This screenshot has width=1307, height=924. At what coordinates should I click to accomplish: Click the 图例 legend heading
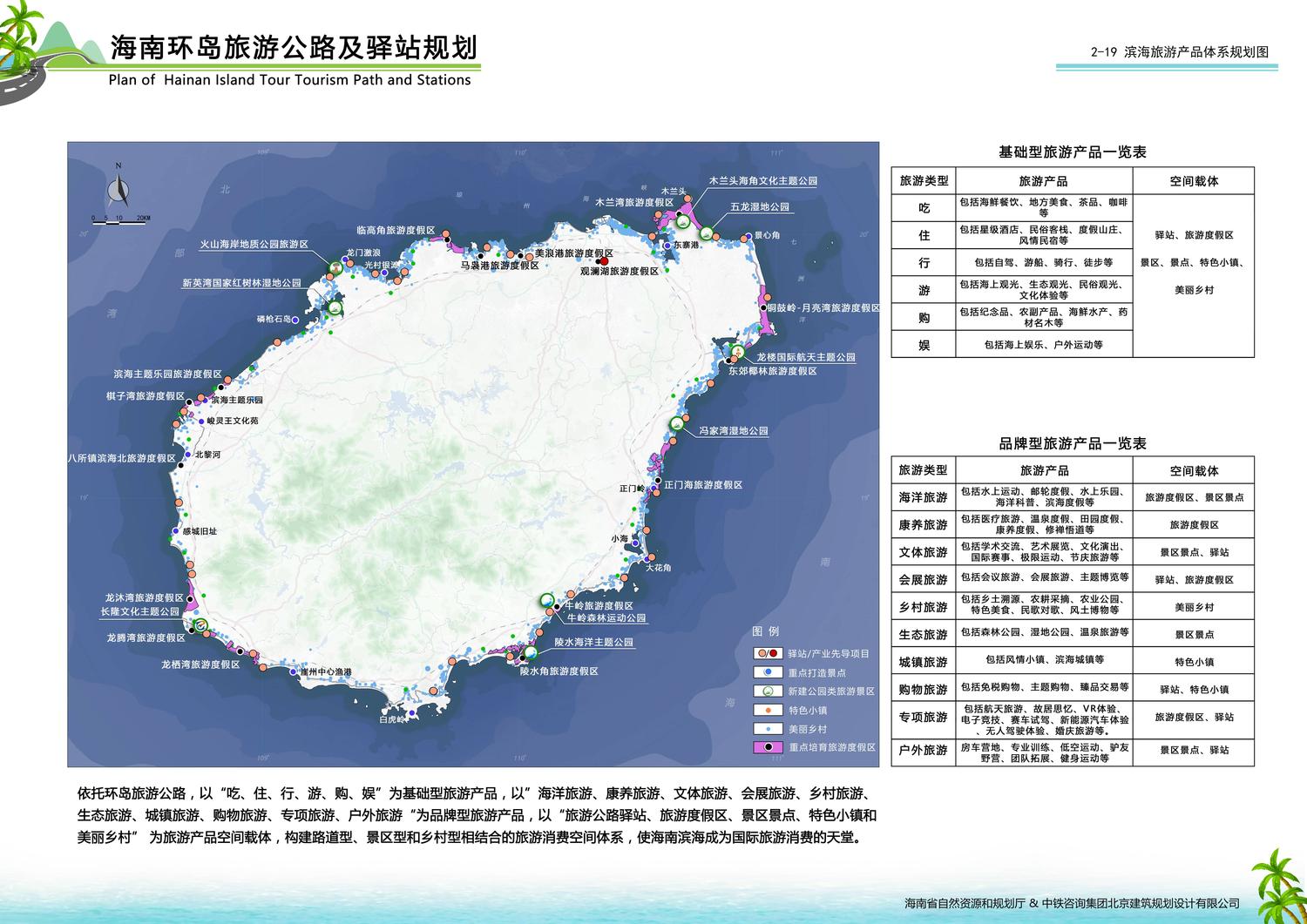pyautogui.click(x=766, y=631)
